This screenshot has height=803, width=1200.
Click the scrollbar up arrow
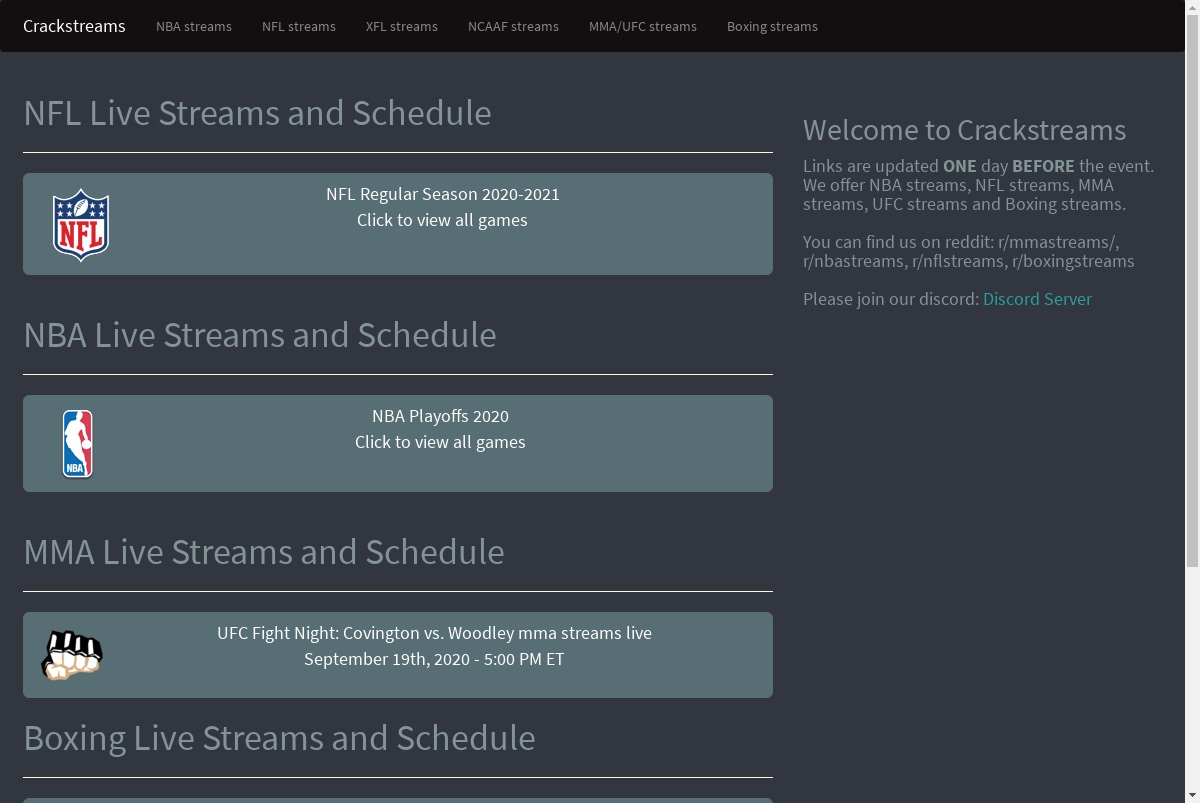(1192, 7)
